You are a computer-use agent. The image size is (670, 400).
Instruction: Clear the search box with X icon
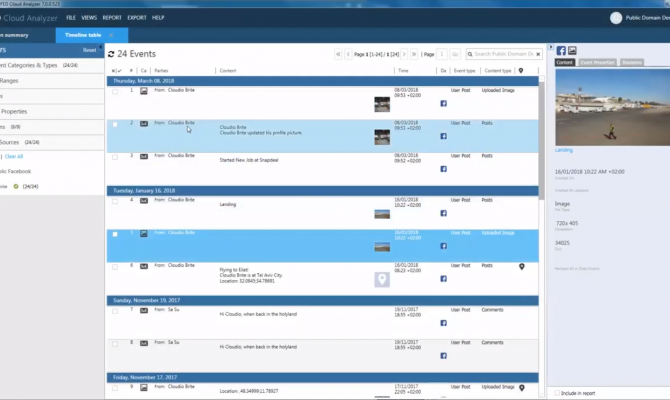(538, 54)
